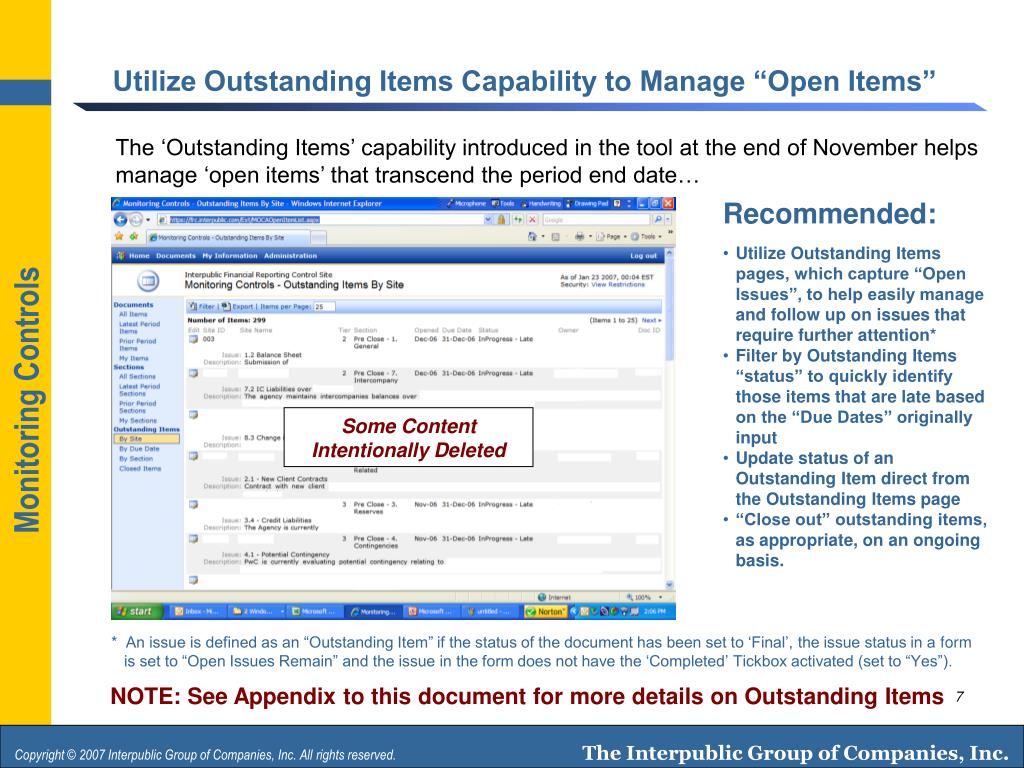The image size is (1024, 768).
Task: Click the Refresh arrows icon
Action: [x=517, y=220]
